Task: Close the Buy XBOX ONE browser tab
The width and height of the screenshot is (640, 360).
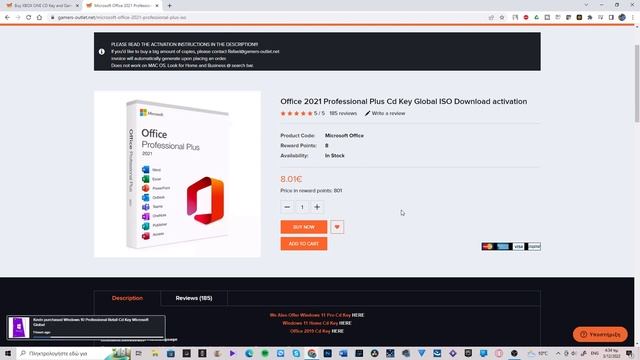Action: (x=77, y=6)
